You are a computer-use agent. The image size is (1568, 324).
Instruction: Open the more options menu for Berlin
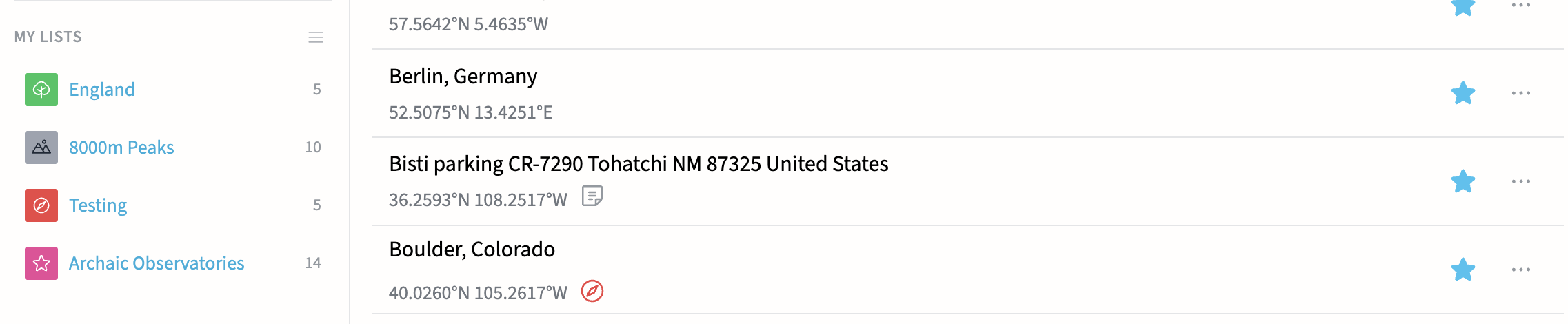[x=1520, y=93]
